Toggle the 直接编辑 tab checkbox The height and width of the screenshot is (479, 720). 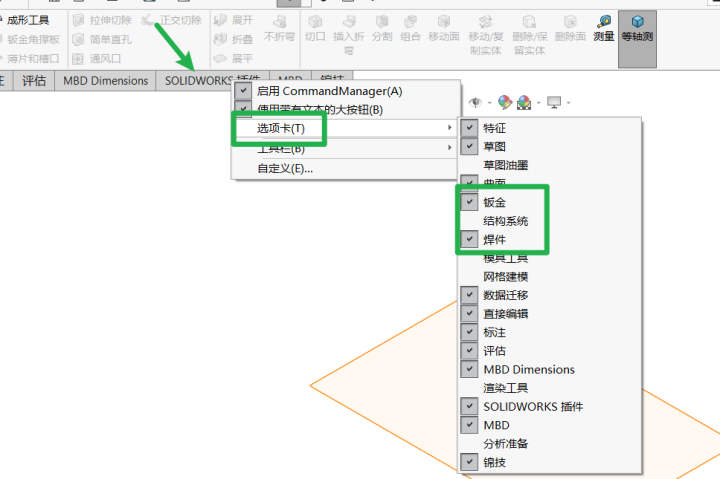469,314
